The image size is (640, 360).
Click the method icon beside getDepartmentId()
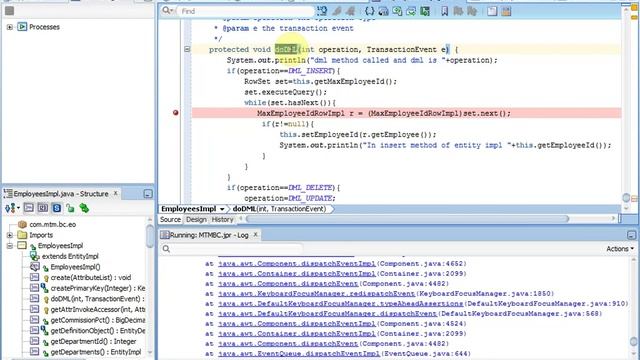click(34, 341)
